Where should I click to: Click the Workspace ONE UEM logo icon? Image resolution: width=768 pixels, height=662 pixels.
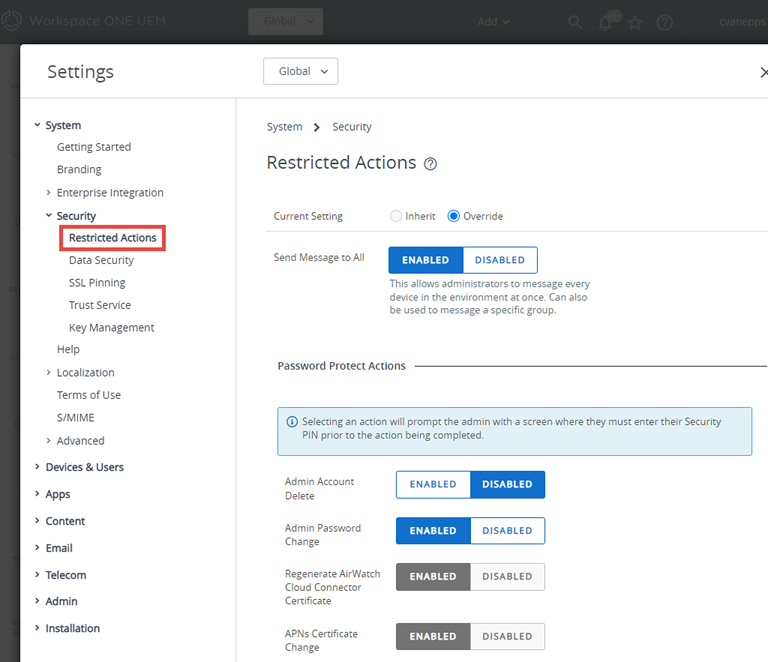coord(11,21)
